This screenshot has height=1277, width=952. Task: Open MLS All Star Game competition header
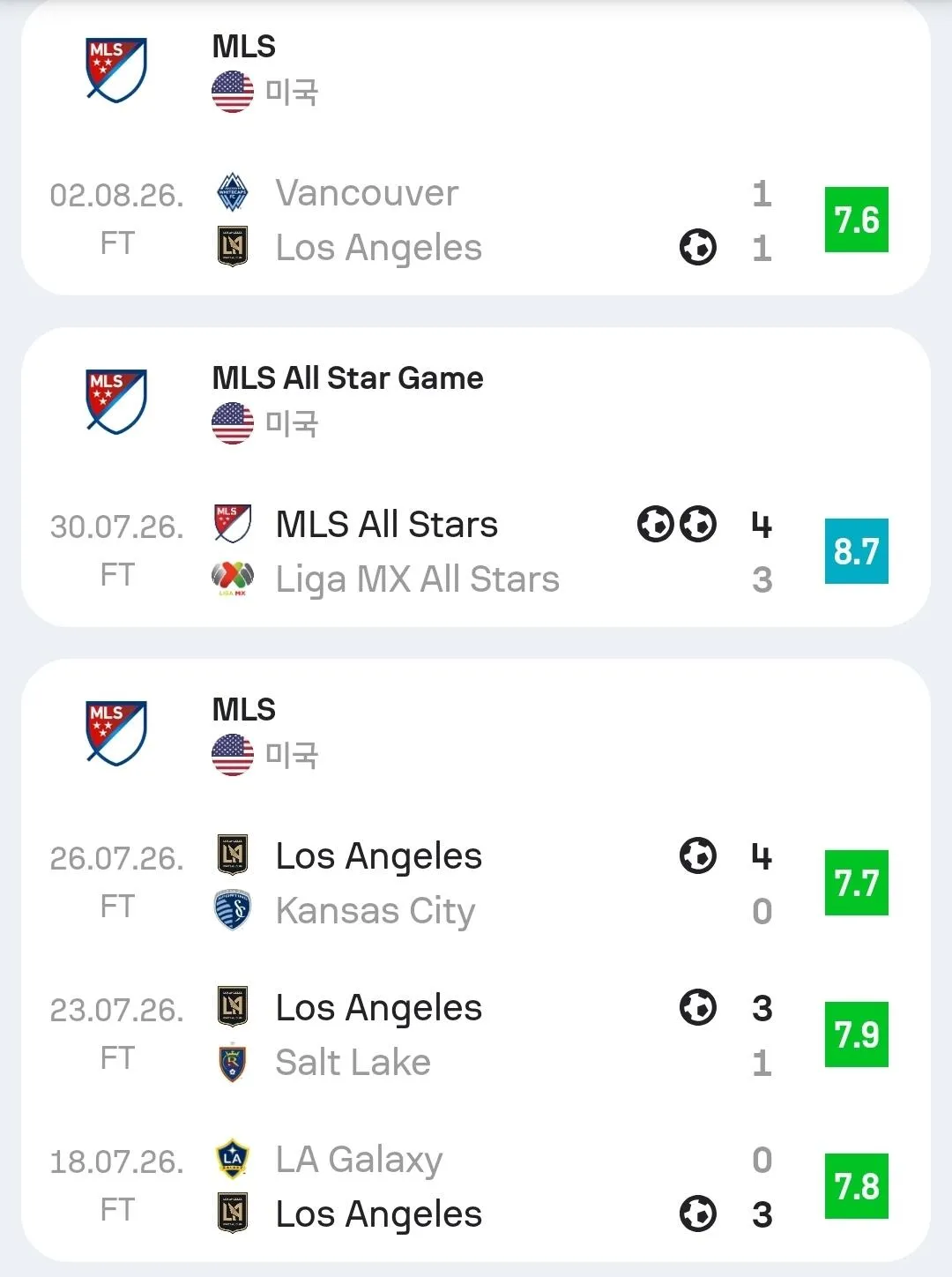[347, 377]
